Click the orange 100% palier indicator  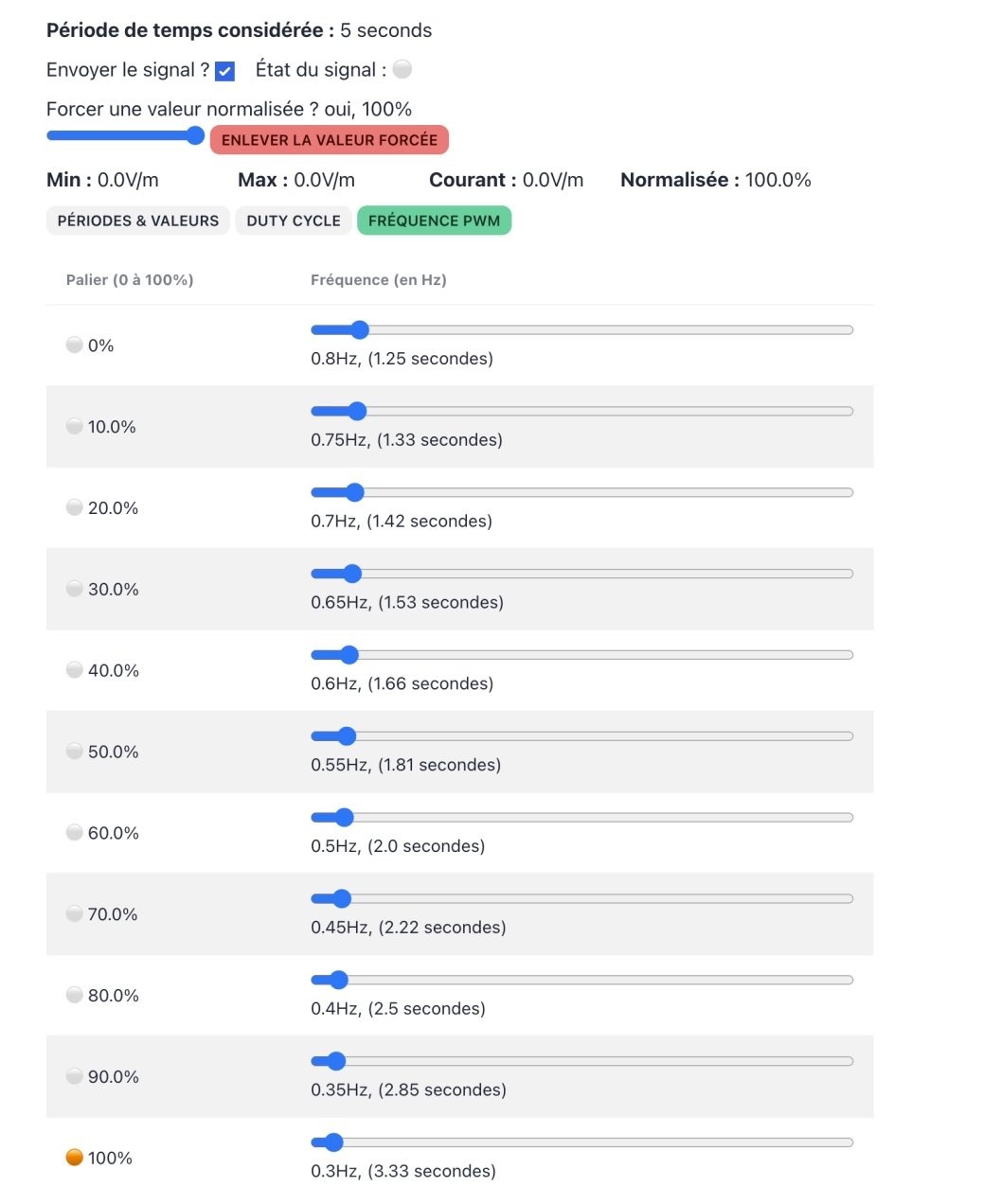[74, 1157]
